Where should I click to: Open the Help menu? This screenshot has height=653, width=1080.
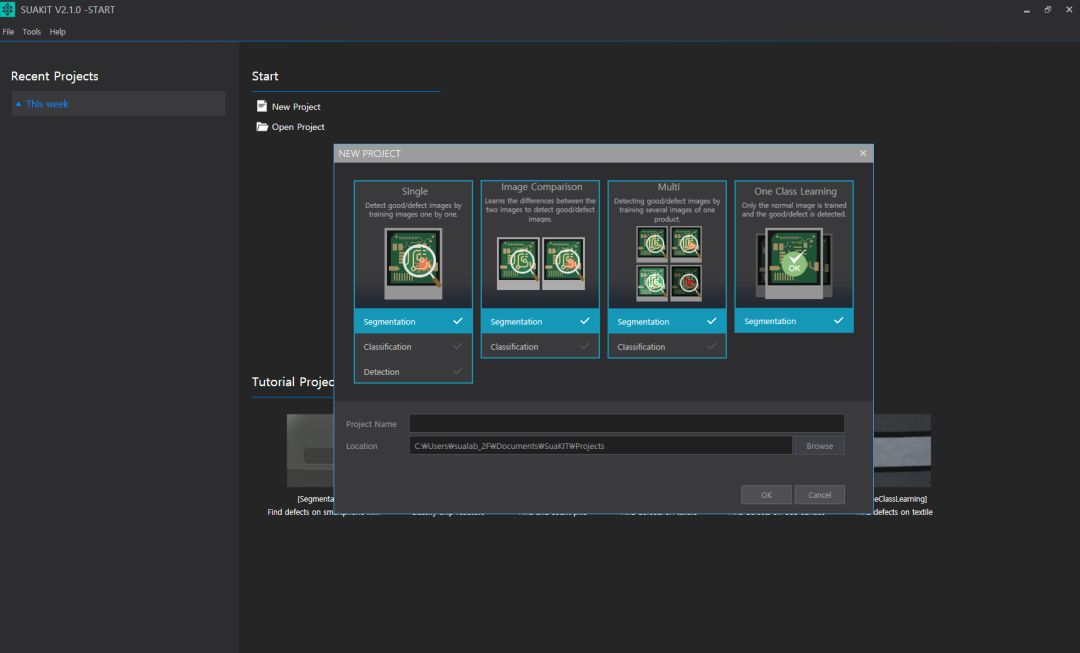click(x=58, y=32)
